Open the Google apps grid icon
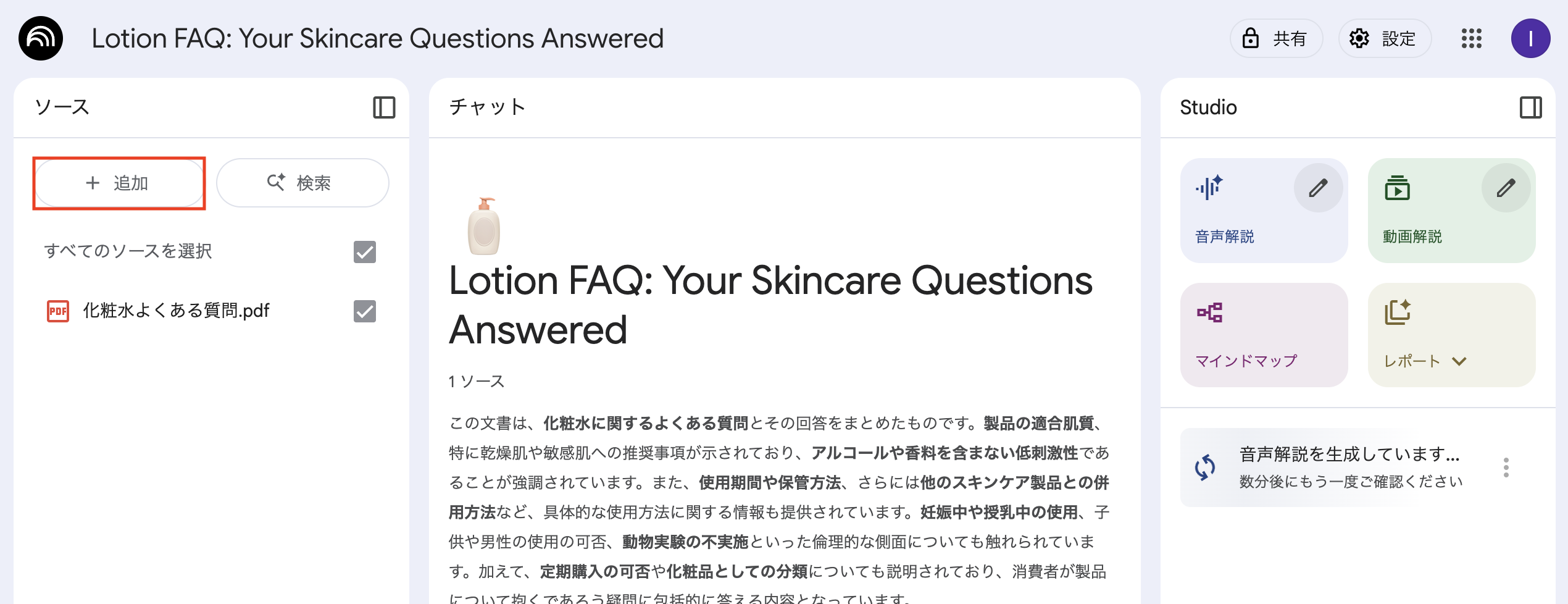 pos(1471,38)
